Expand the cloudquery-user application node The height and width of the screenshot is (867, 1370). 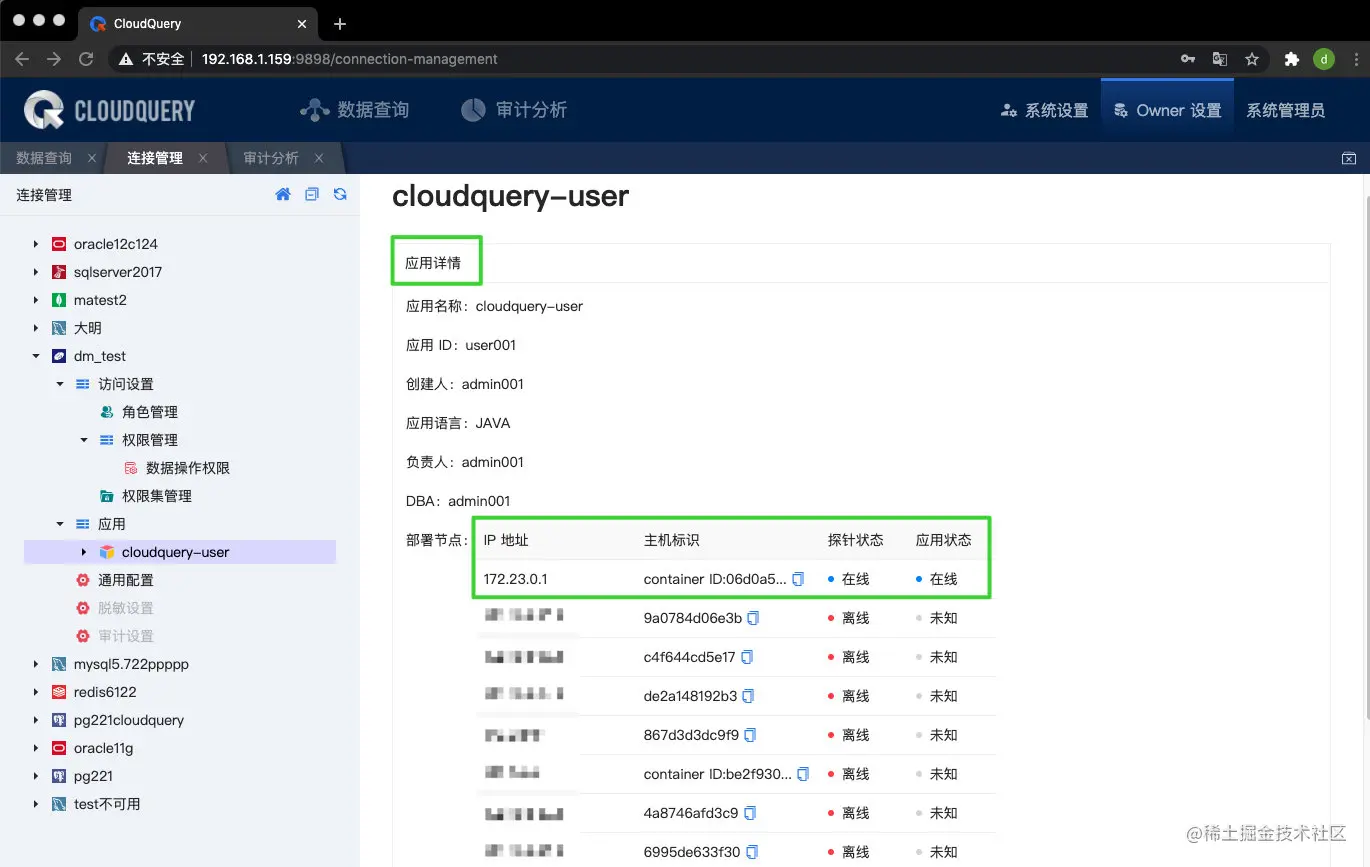(84, 552)
